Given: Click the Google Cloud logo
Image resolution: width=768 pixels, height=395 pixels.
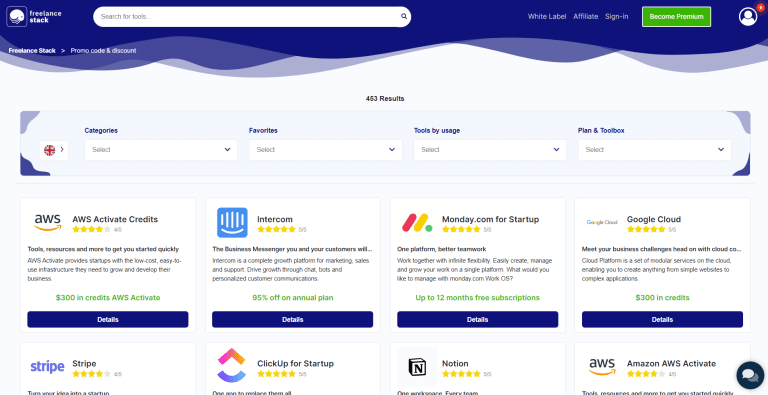Looking at the screenshot, I should pyautogui.click(x=602, y=222).
